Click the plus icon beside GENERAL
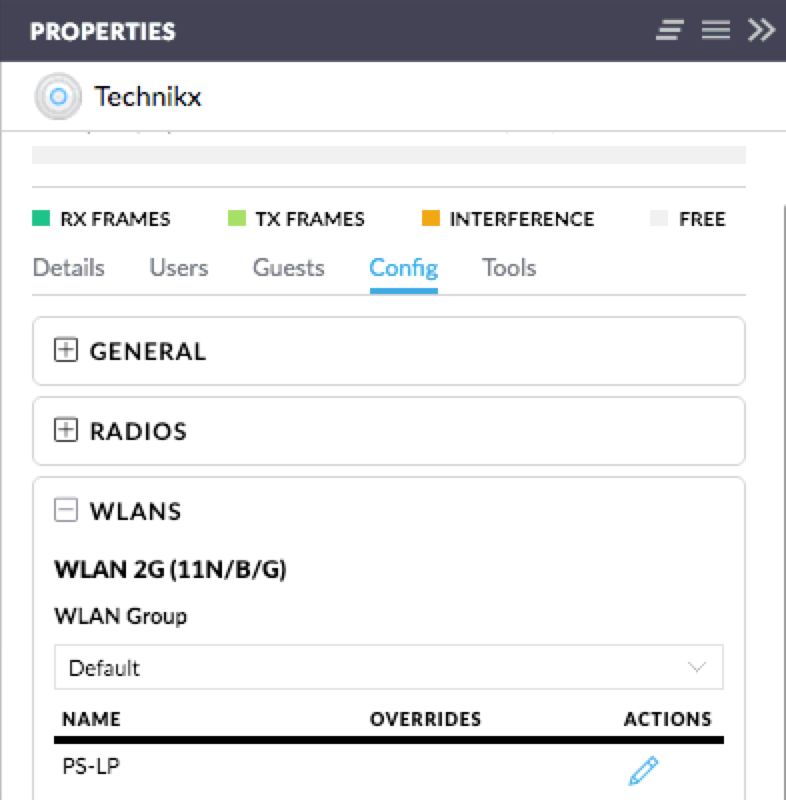This screenshot has height=800, width=786. tap(66, 351)
